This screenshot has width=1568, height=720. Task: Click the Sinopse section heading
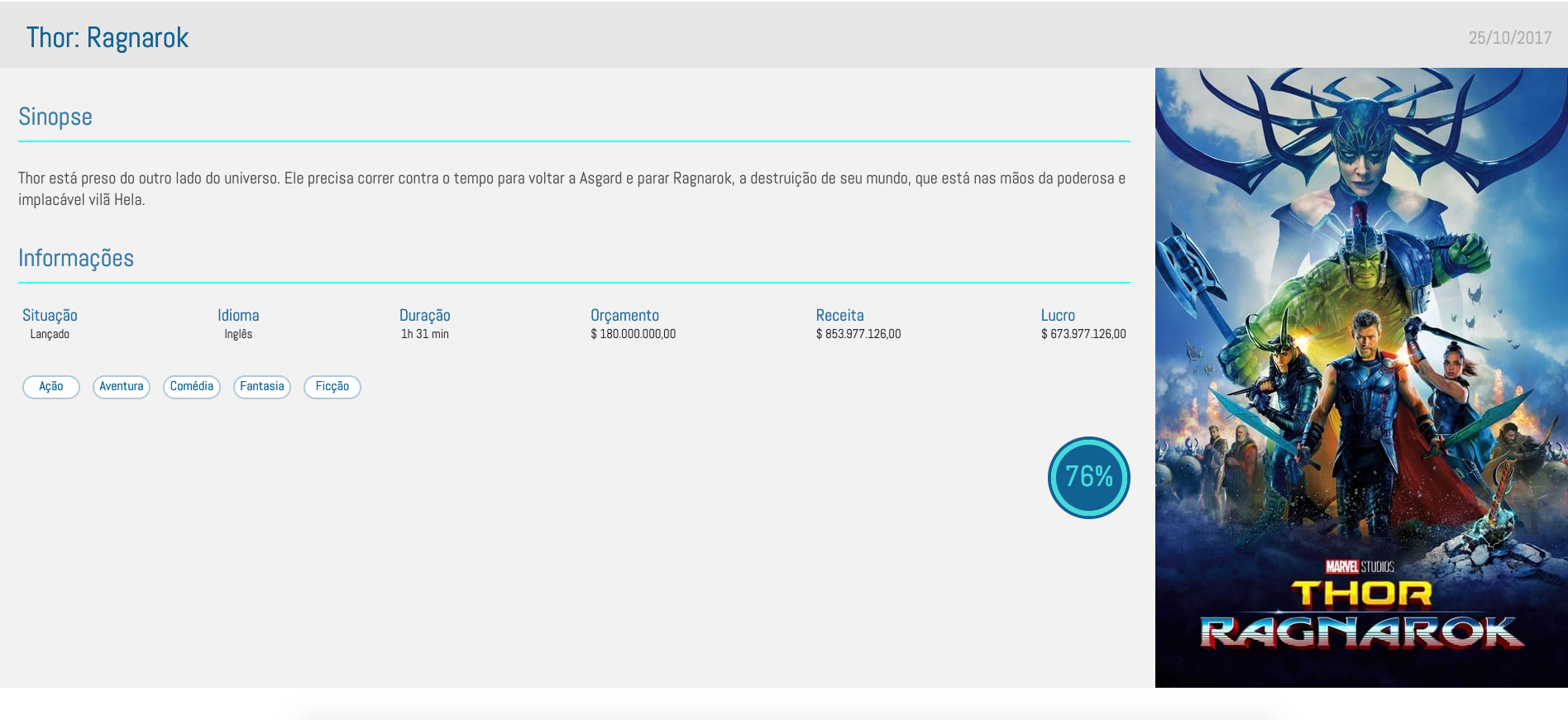click(55, 117)
